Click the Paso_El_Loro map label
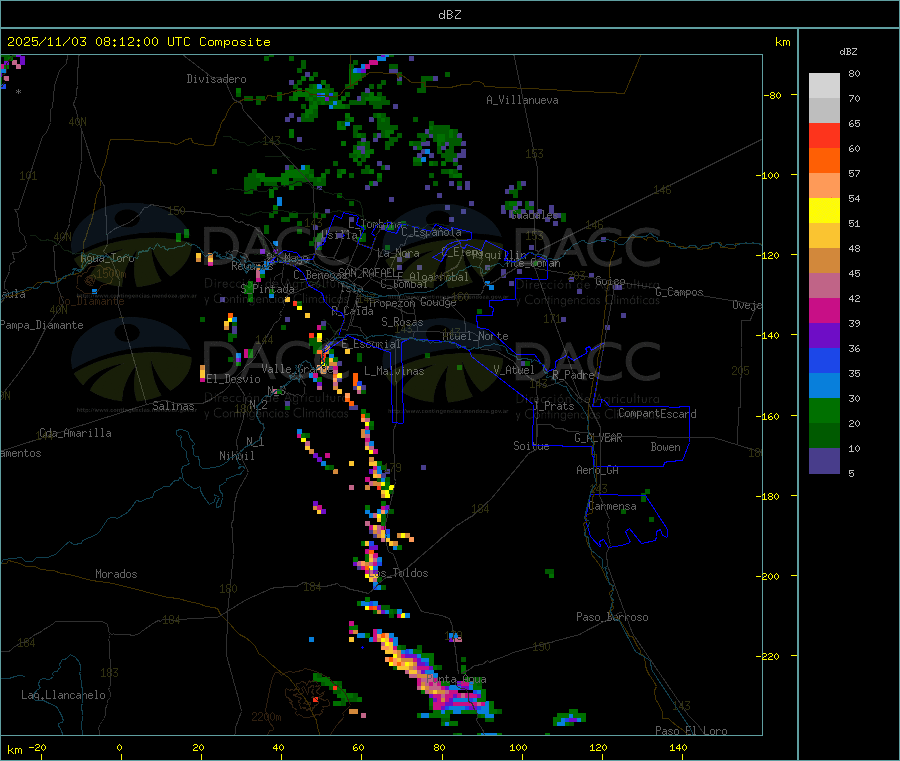 tap(692, 731)
